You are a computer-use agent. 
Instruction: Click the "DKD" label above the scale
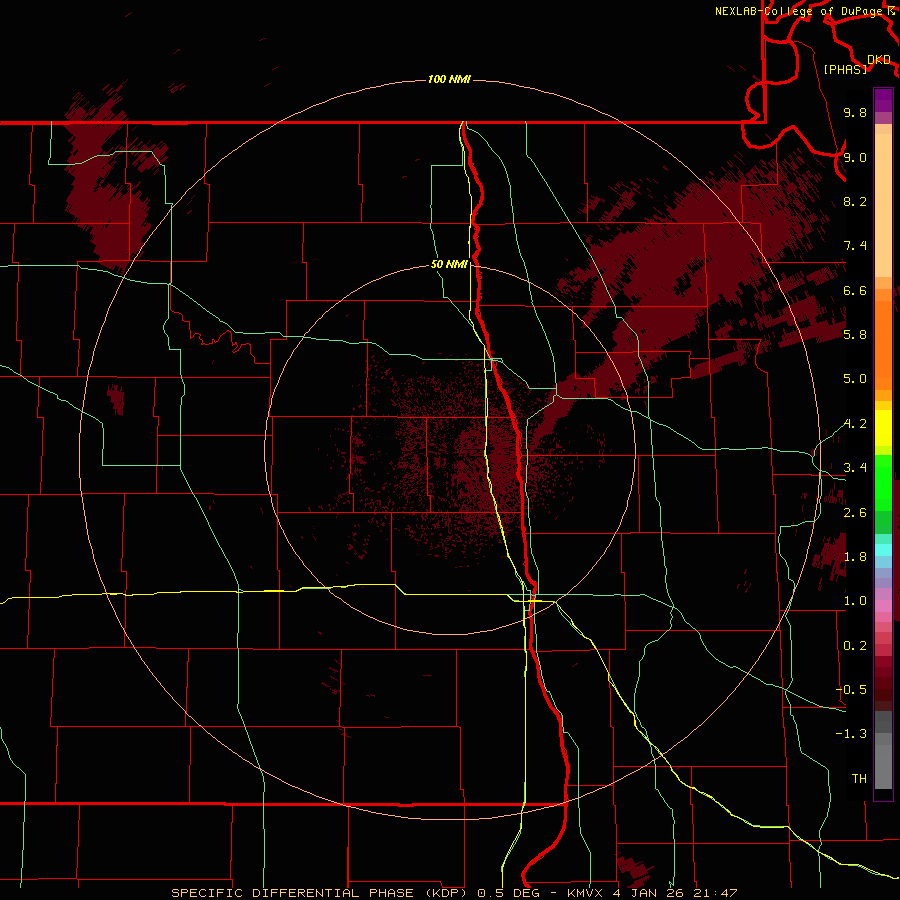point(879,59)
